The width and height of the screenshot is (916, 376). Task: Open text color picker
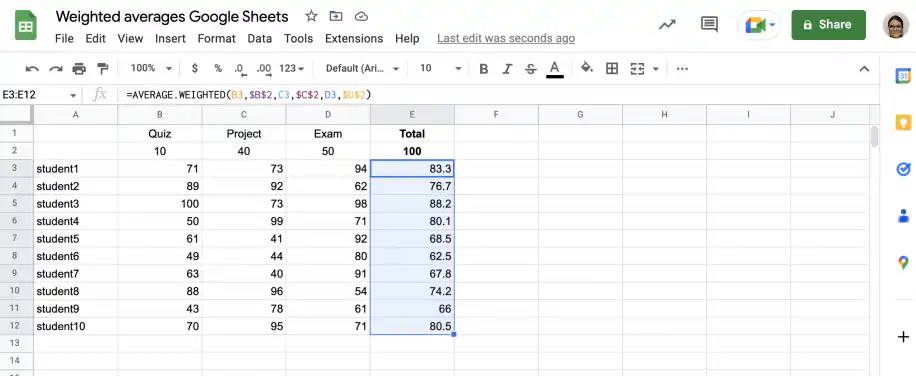point(554,69)
